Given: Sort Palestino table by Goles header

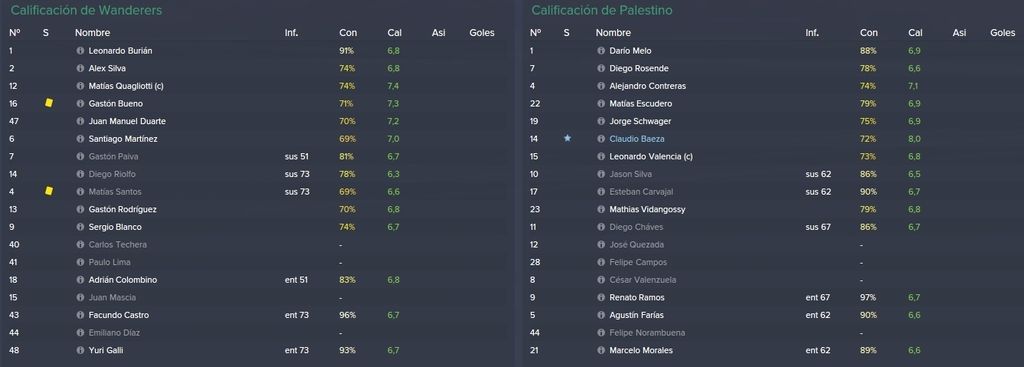Looking at the screenshot, I should click(x=1002, y=33).
